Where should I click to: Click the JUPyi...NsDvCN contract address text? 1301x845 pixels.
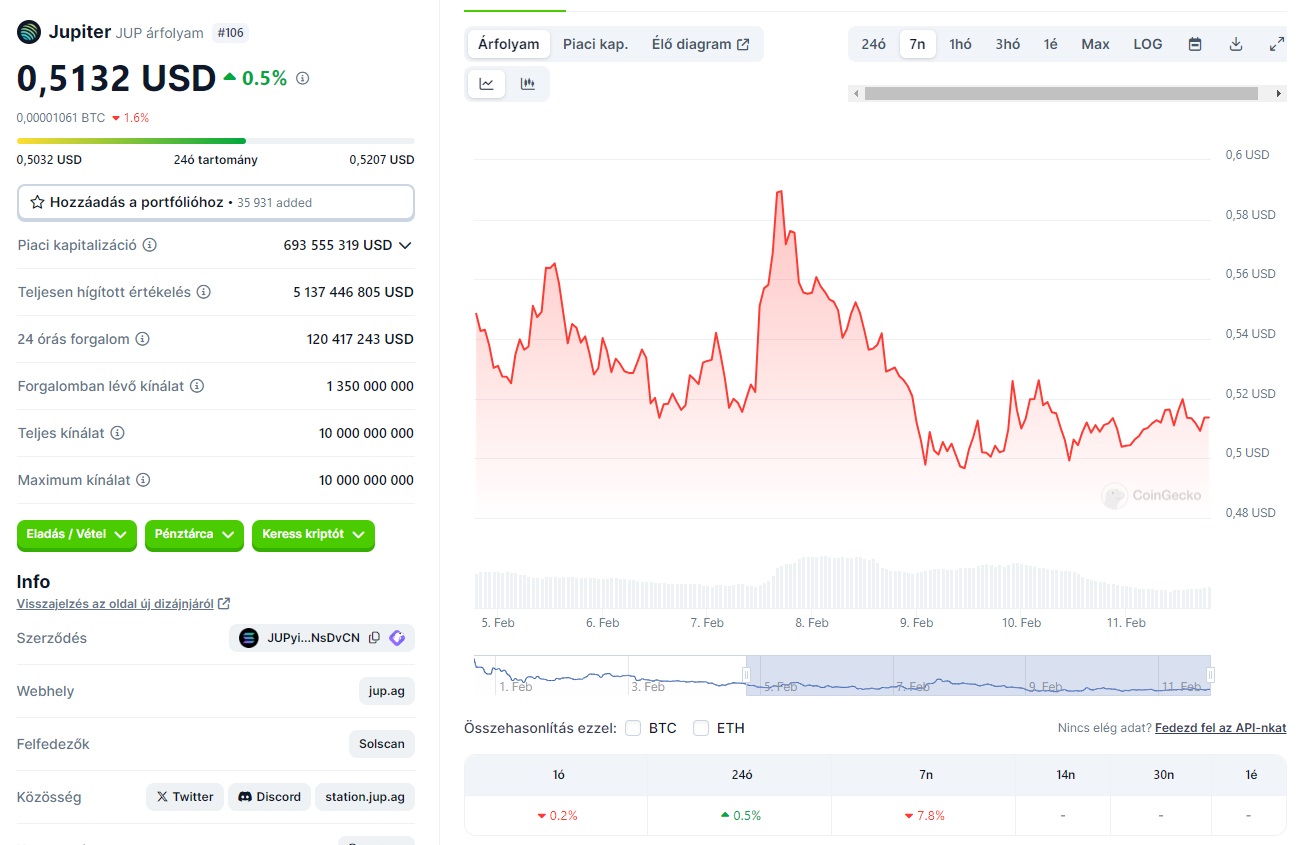(313, 638)
